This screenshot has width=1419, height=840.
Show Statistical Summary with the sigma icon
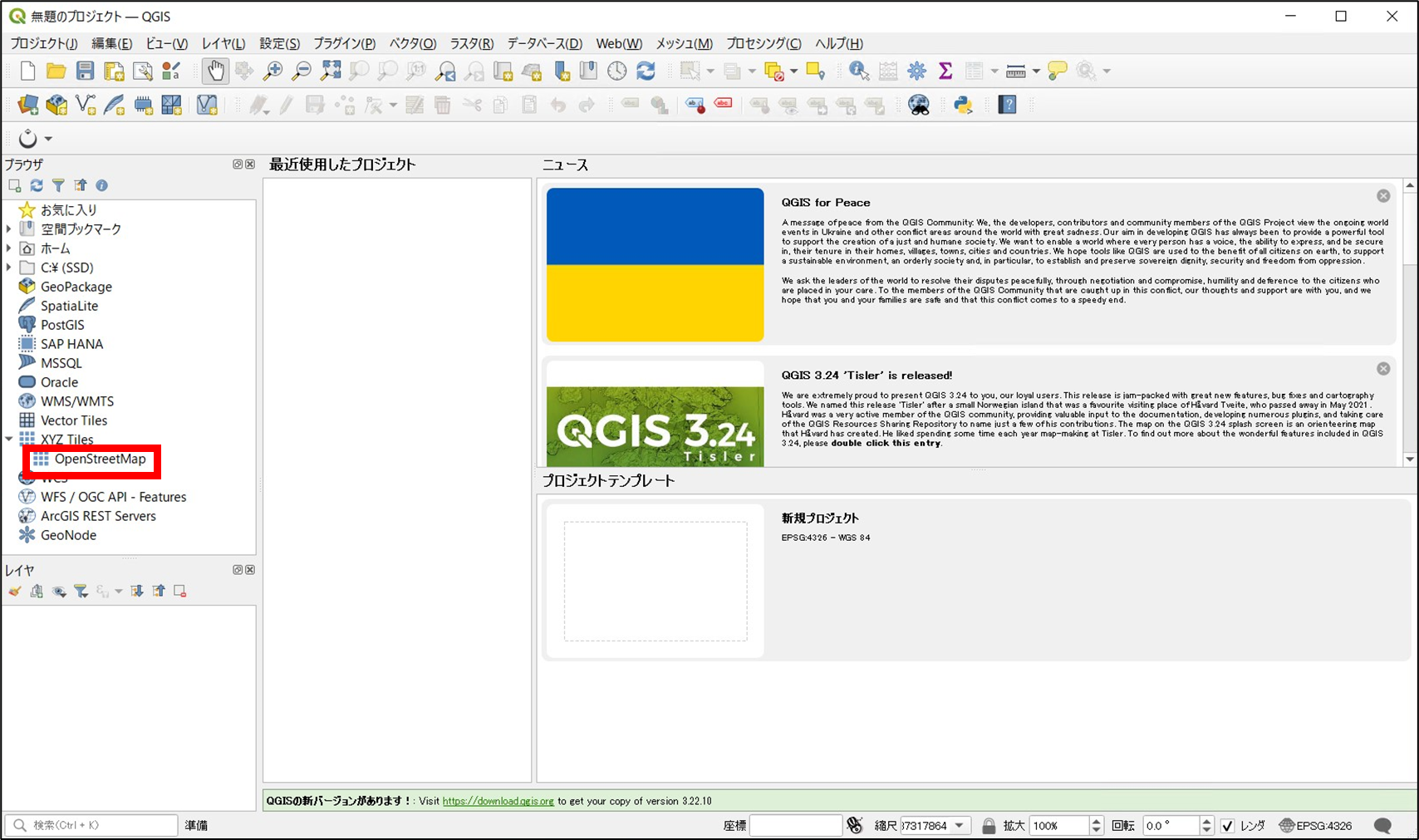pyautogui.click(x=945, y=71)
